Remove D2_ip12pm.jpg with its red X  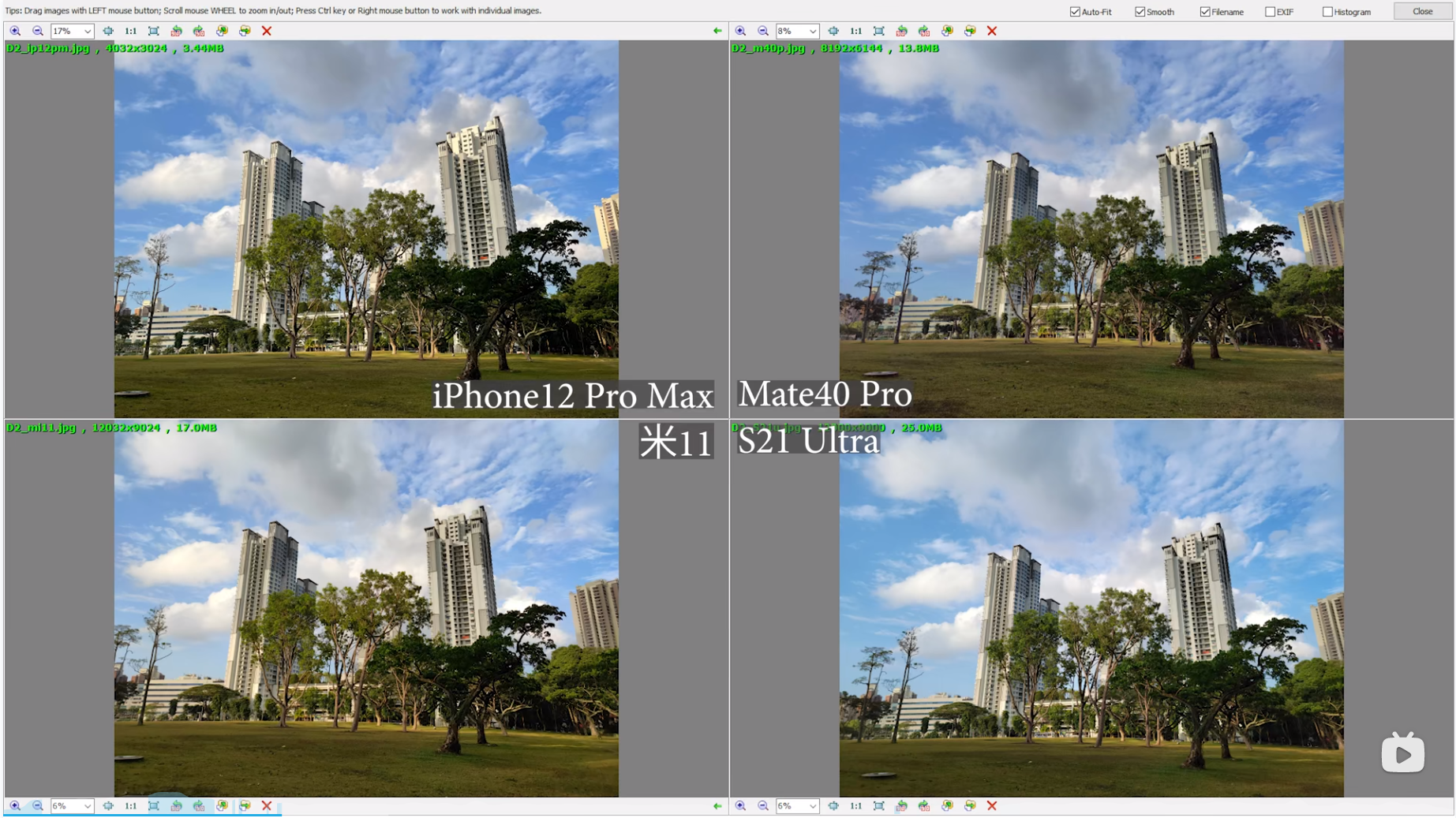(x=267, y=31)
